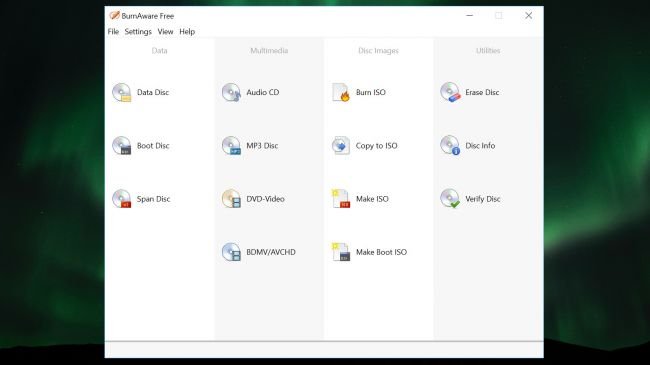The height and width of the screenshot is (365, 650).
Task: Launch the BDMV/AVCHD icon
Action: tap(231, 252)
